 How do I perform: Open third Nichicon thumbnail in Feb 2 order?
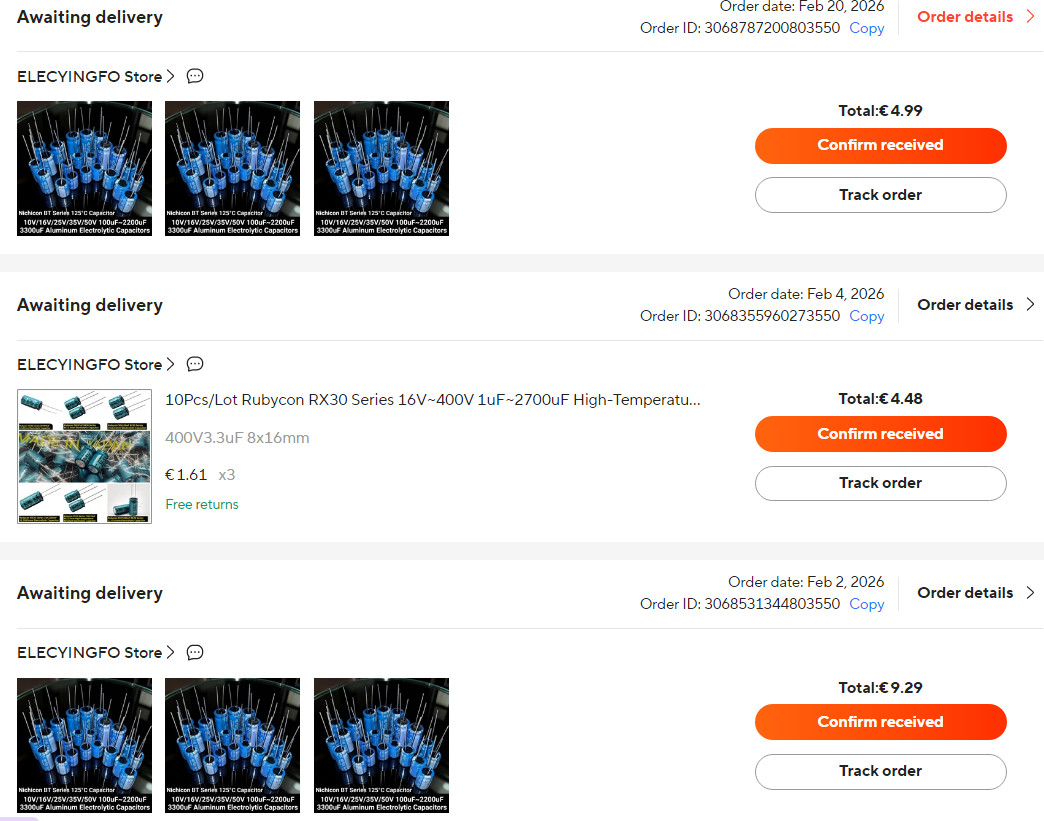(382, 745)
